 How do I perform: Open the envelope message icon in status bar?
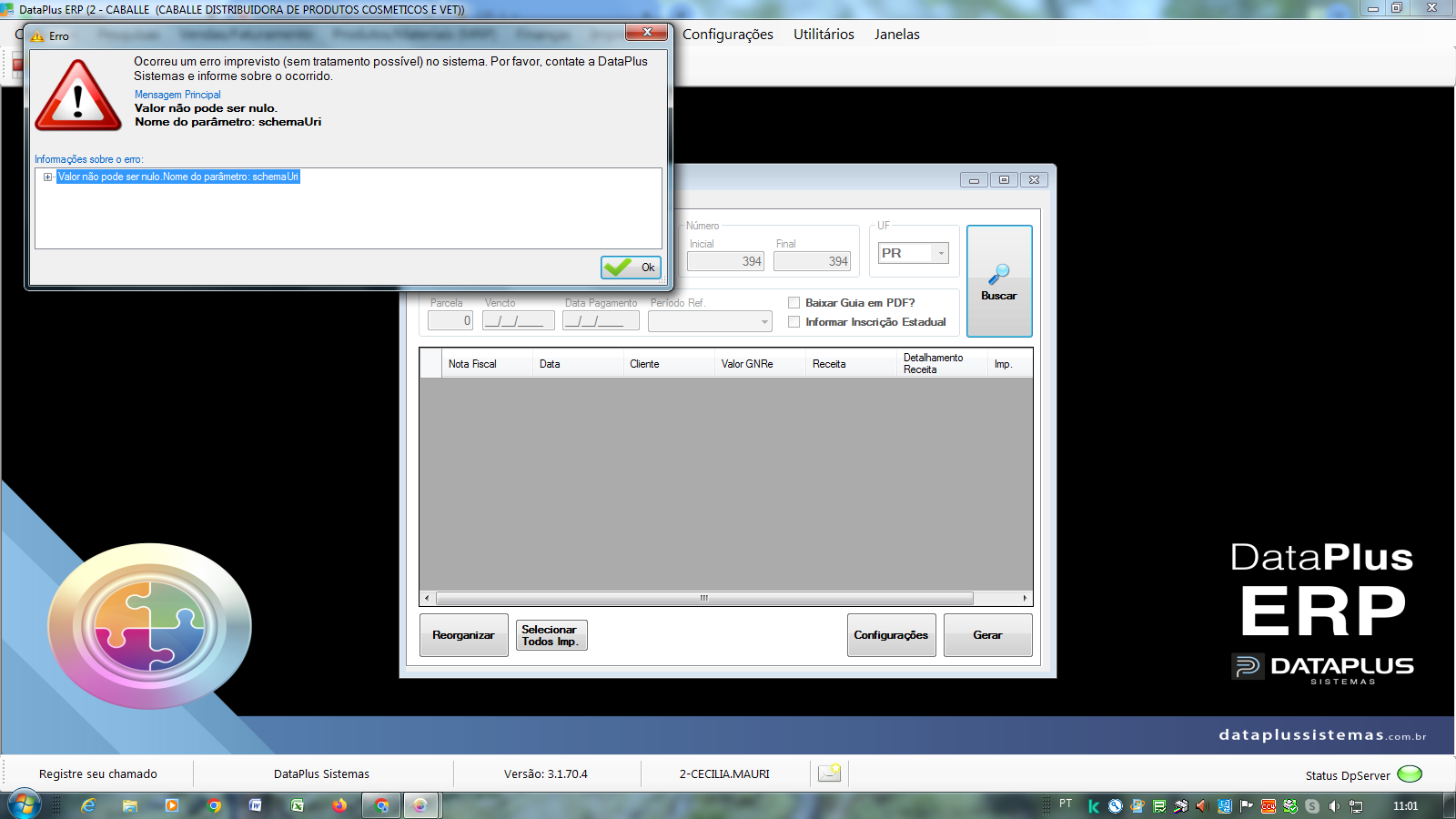pos(830,773)
